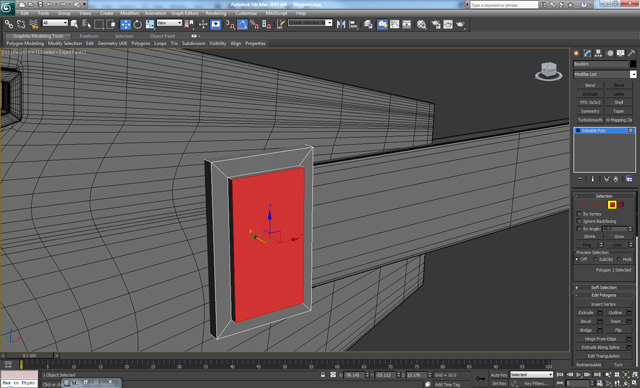Toggle the Percent Snap icon
Image resolution: width=640 pixels, height=388 pixels.
pos(254,24)
